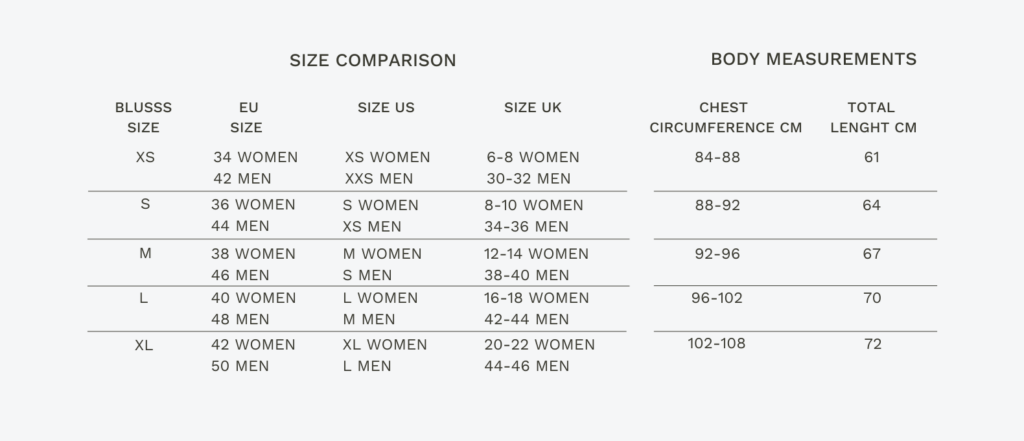
Task: Click the XXS MEN US size entry
Action: pyautogui.click(x=379, y=179)
